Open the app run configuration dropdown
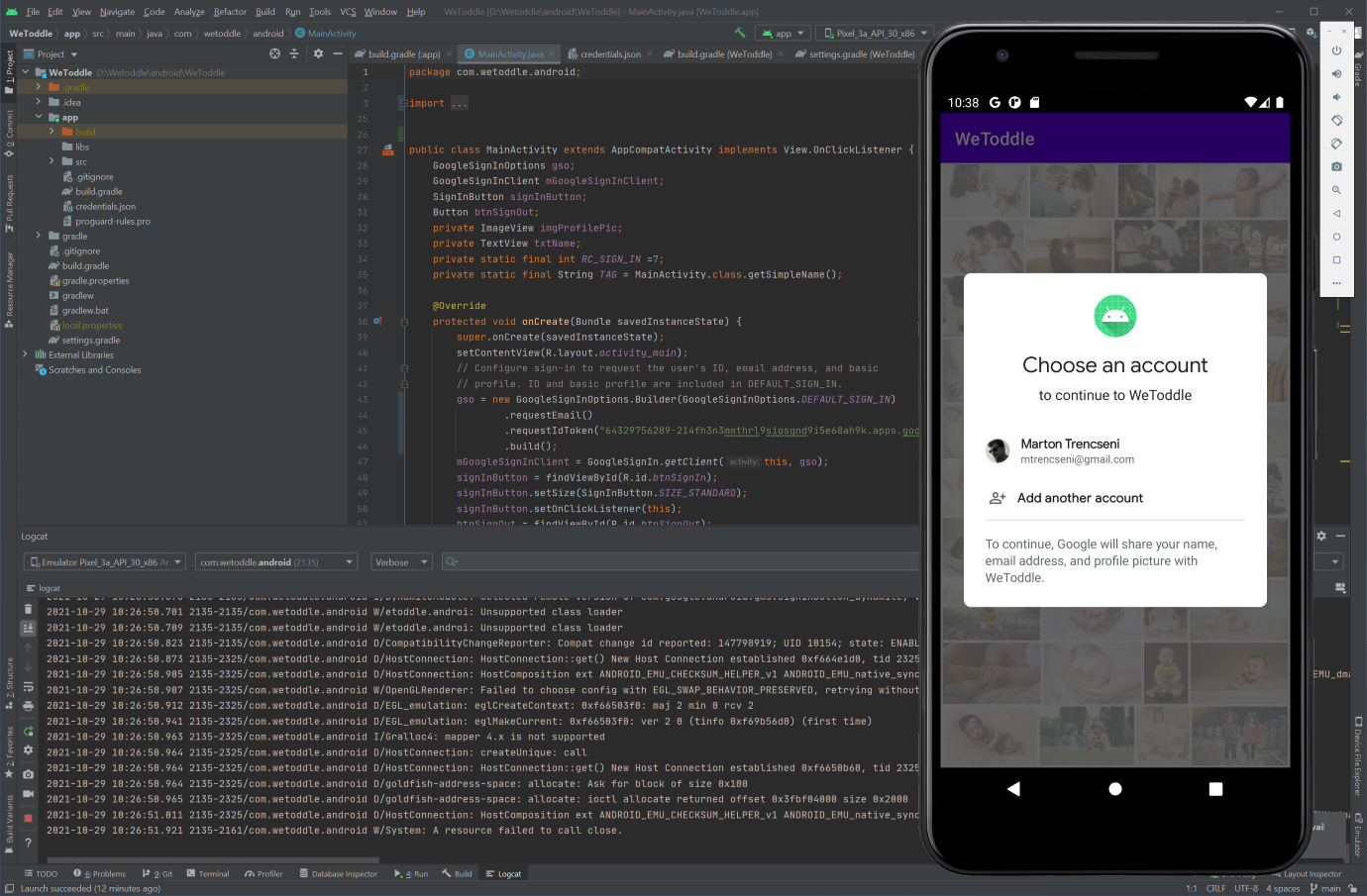The image size is (1367, 896). 783,33
